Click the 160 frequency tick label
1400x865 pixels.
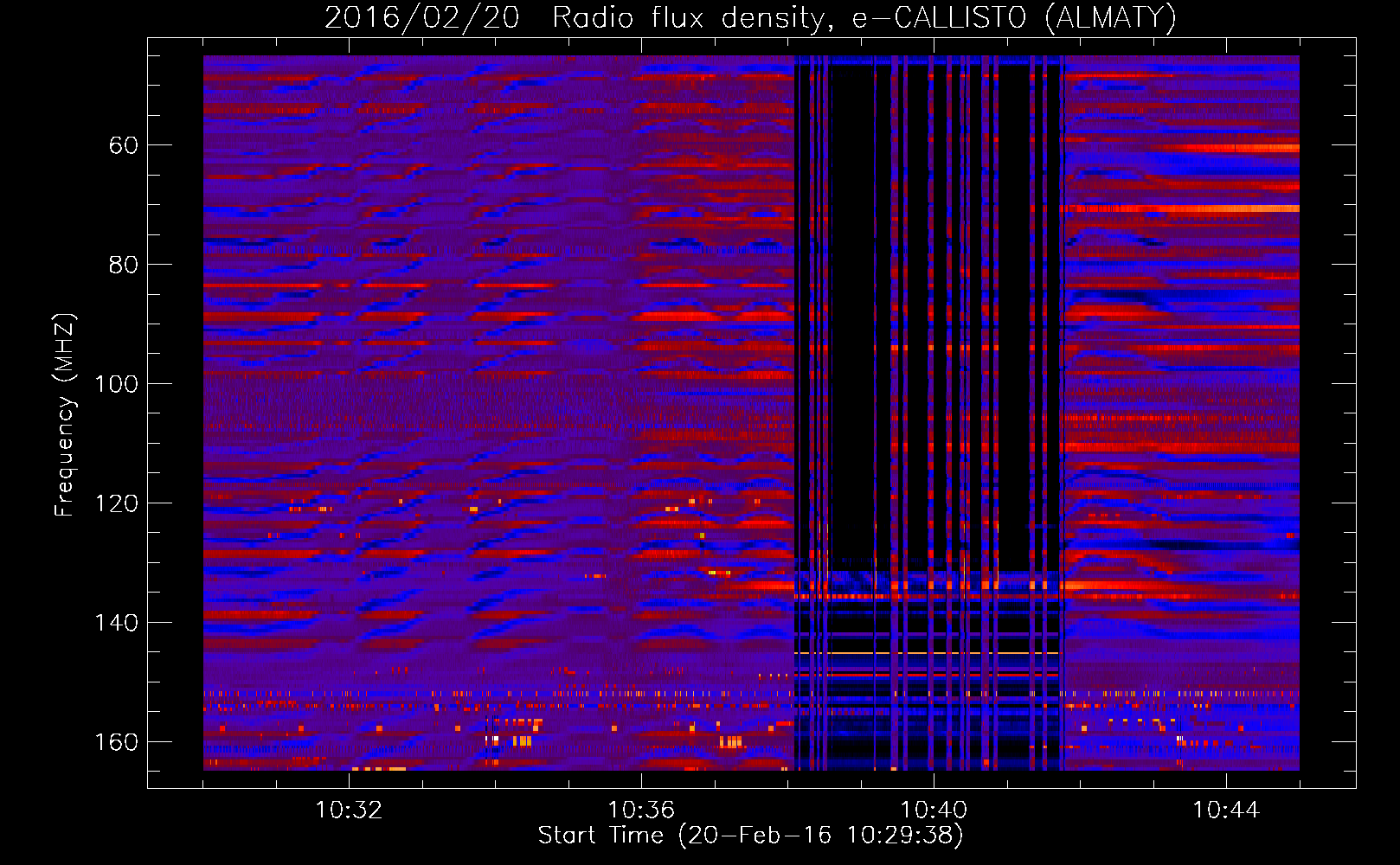click(116, 742)
